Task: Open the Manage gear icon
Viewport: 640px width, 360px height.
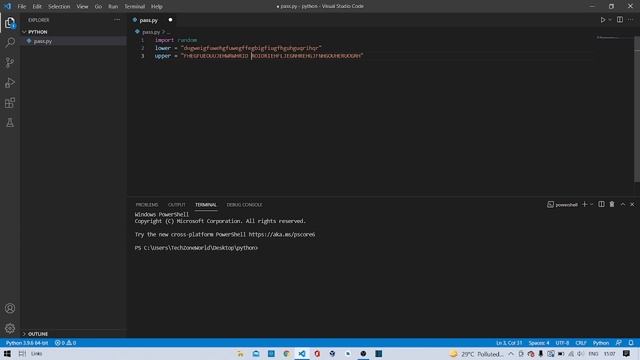Action: (10, 328)
